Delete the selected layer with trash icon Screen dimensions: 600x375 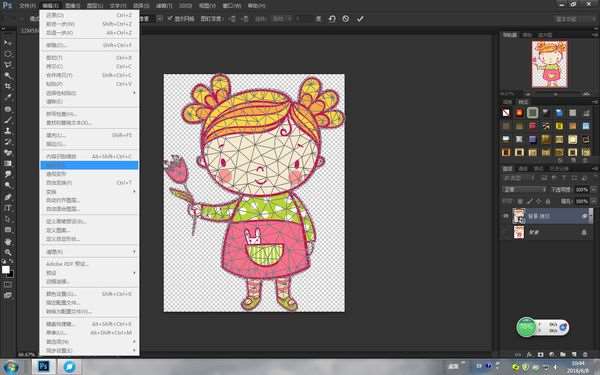(x=585, y=355)
